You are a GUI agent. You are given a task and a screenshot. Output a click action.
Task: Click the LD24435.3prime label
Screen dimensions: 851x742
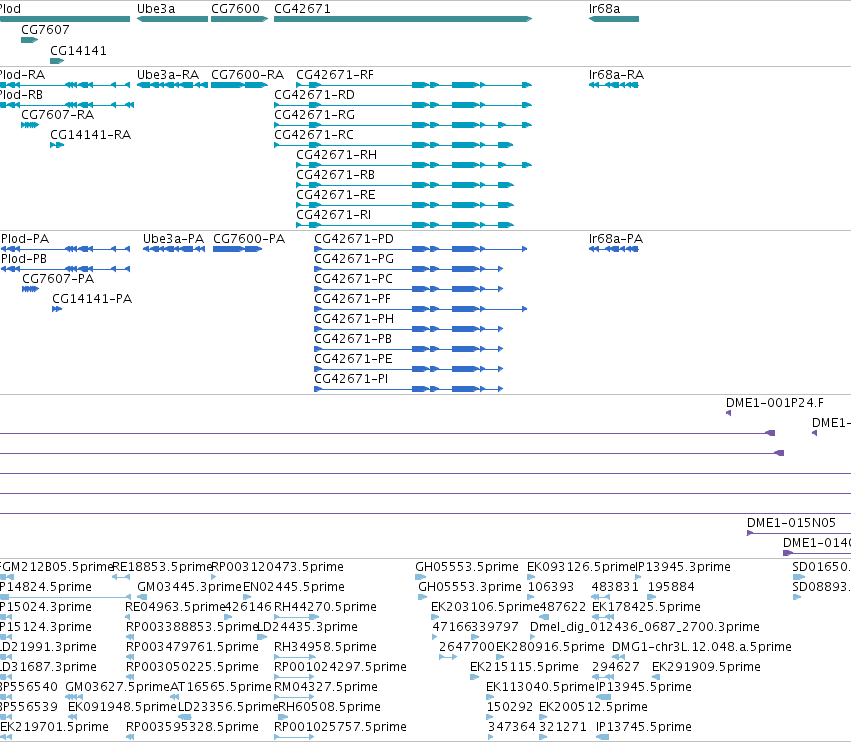308,627
